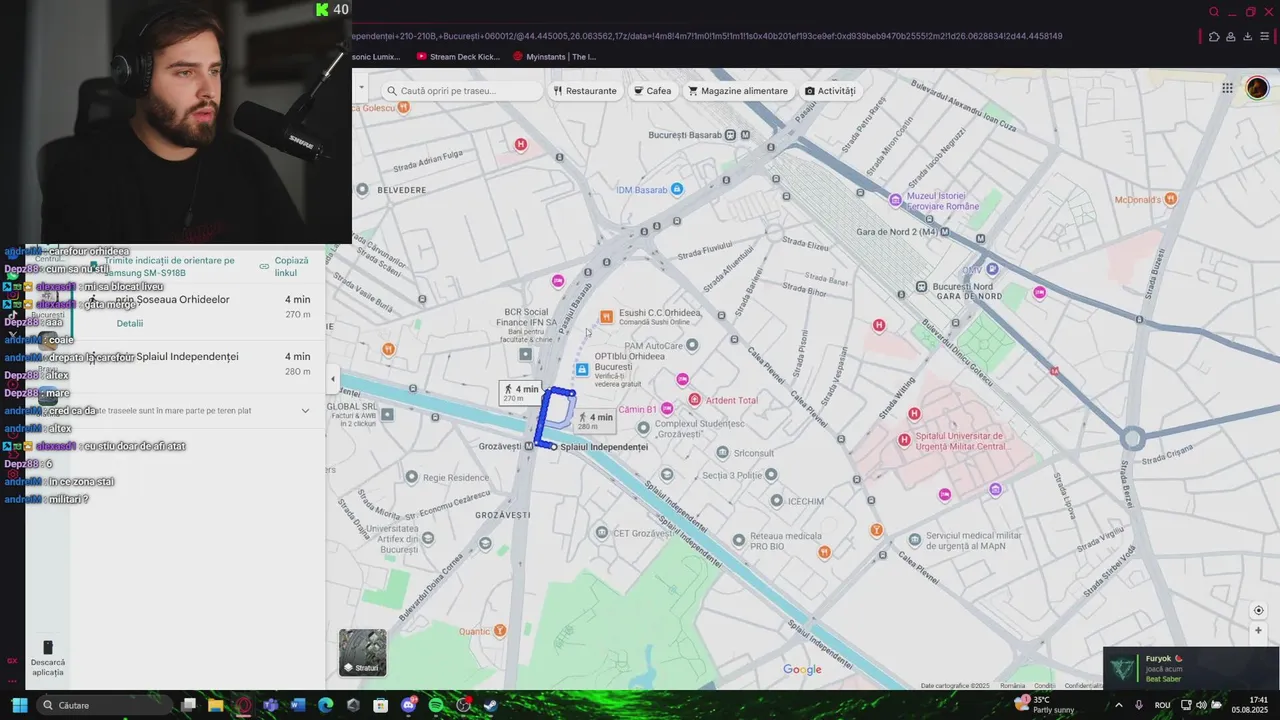Image resolution: width=1280 pixels, height=720 pixels.
Task: Click the Splaiul Independenței destination marker
Action: pyautogui.click(x=554, y=447)
